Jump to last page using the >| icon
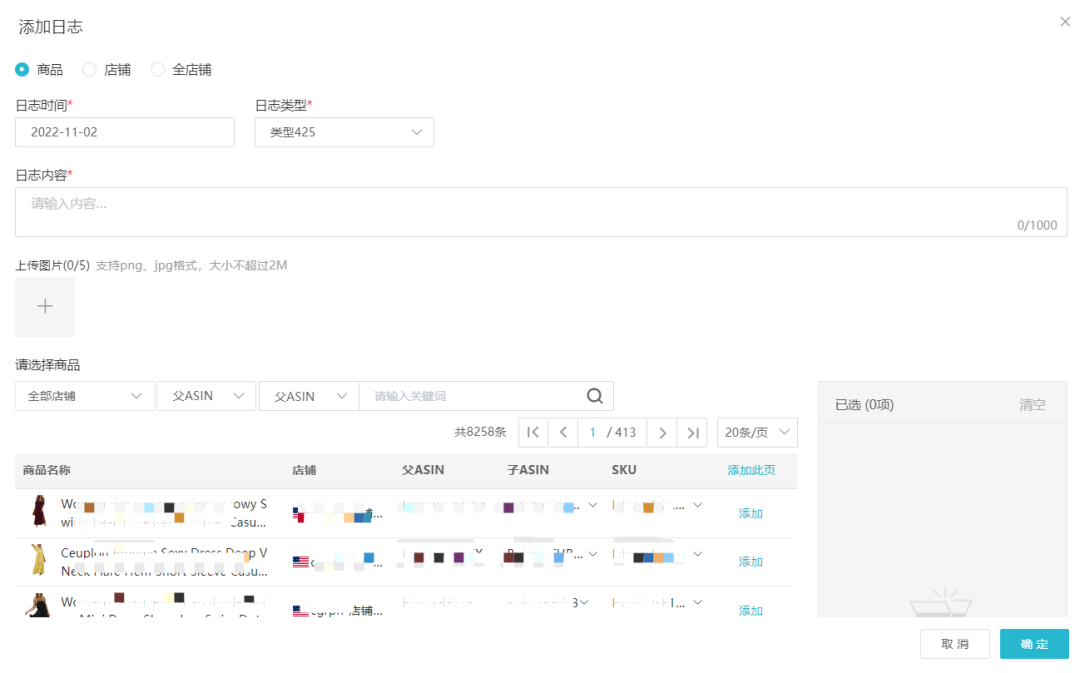 click(691, 431)
